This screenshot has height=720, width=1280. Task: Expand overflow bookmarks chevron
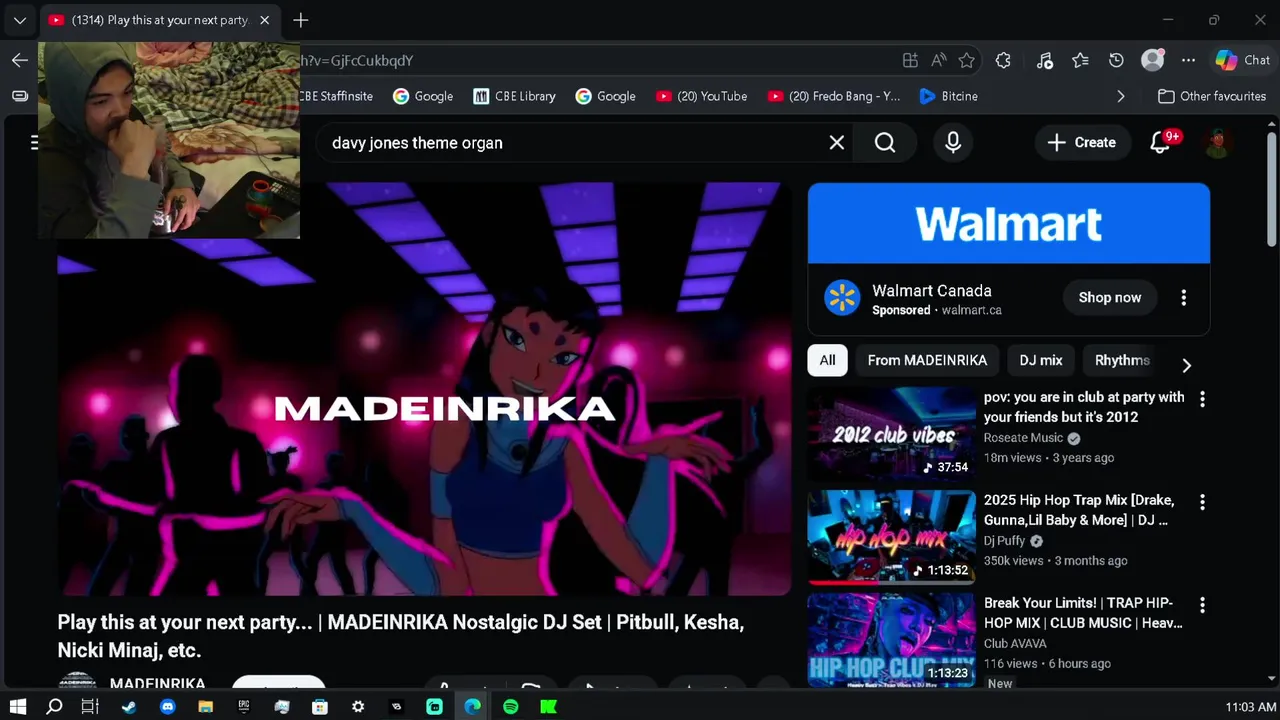[x=1120, y=96]
